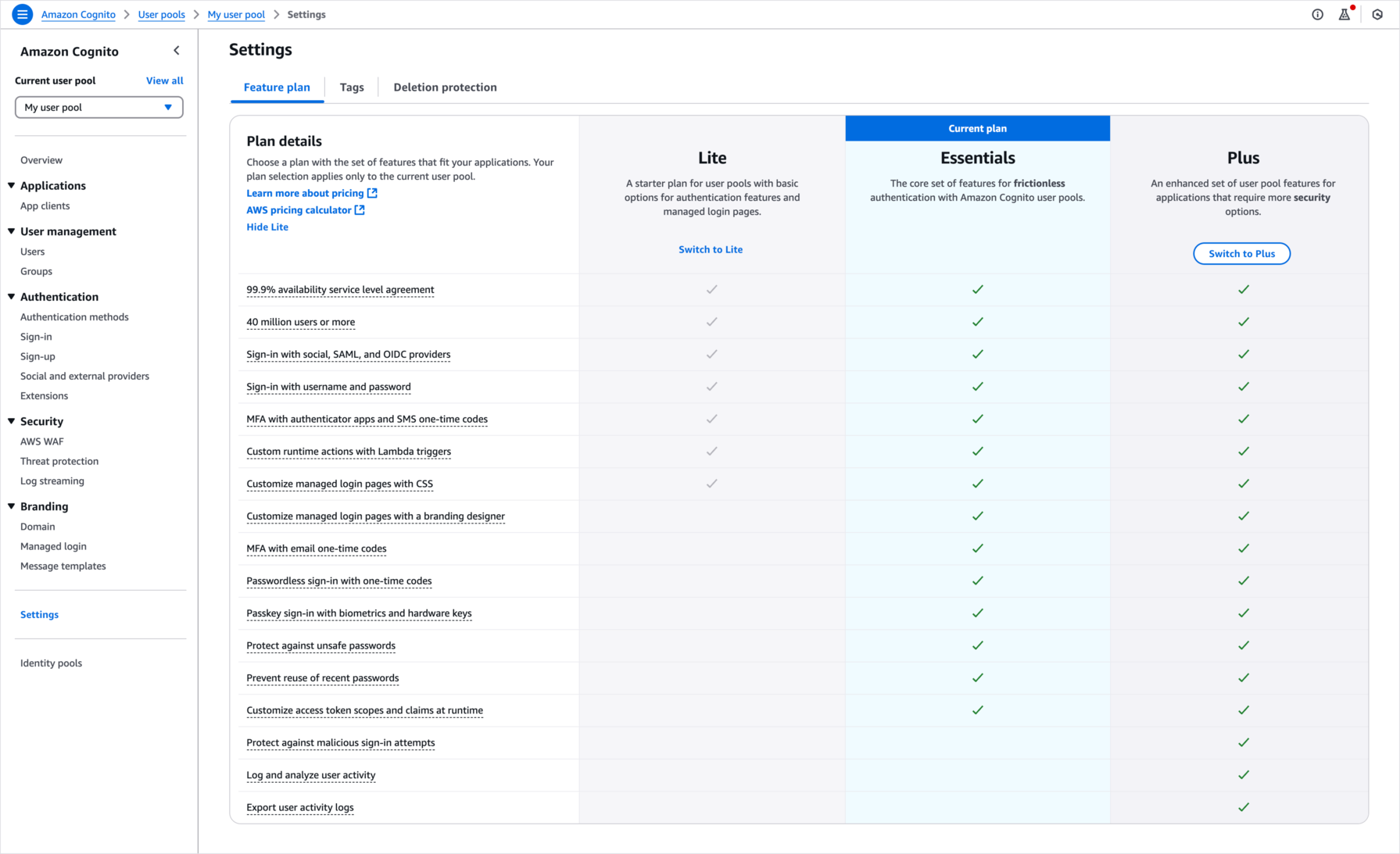
Task: Open Identity pools in sidebar
Action: click(x=52, y=663)
